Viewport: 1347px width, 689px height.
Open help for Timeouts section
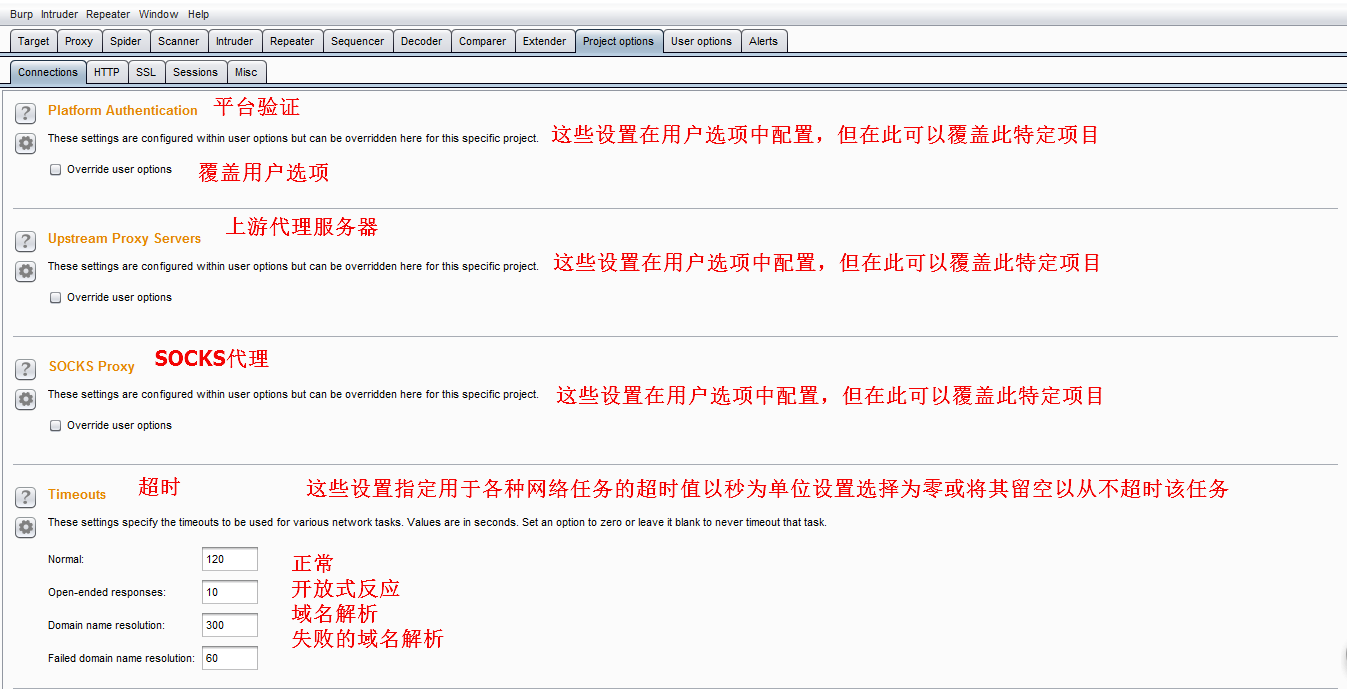pyautogui.click(x=26, y=497)
